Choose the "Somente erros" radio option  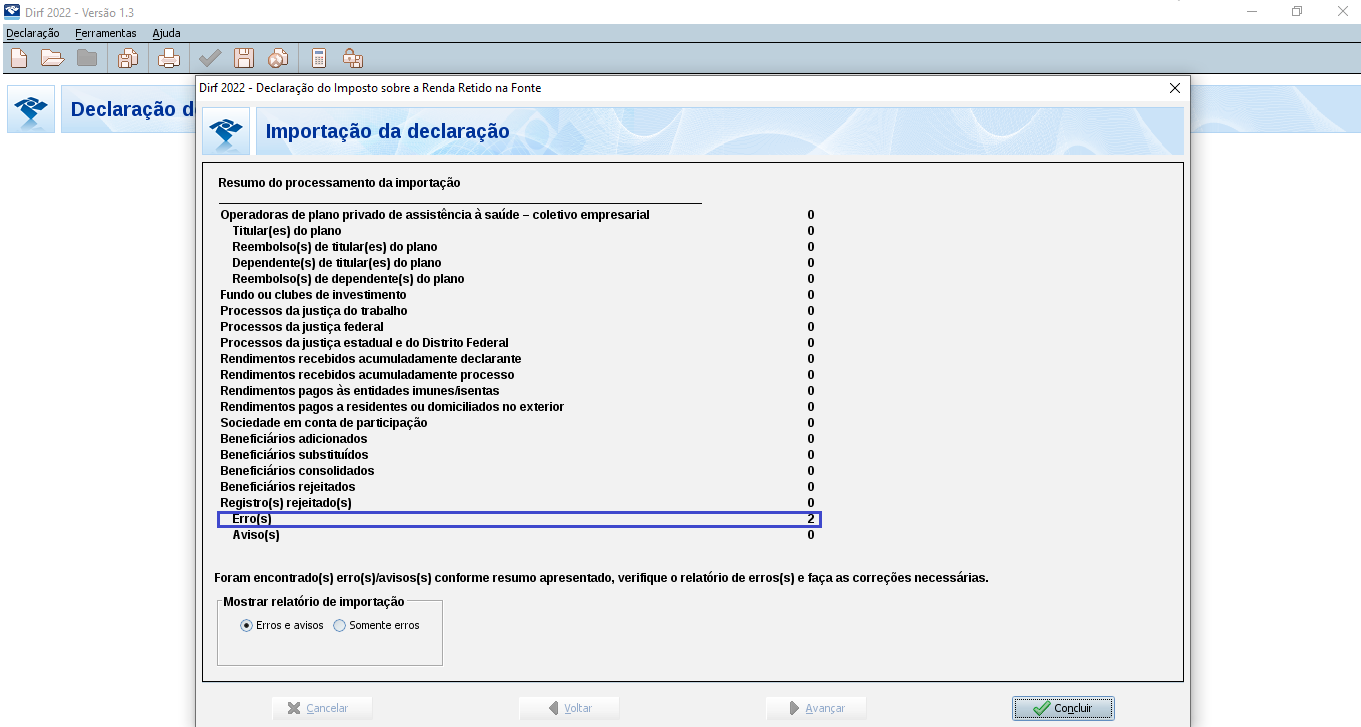(376, 625)
